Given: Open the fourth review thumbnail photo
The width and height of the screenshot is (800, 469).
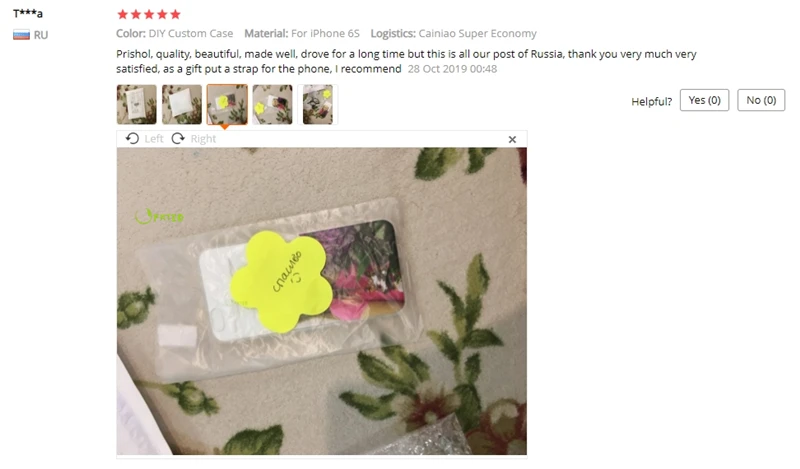Looking at the screenshot, I should click(x=272, y=105).
